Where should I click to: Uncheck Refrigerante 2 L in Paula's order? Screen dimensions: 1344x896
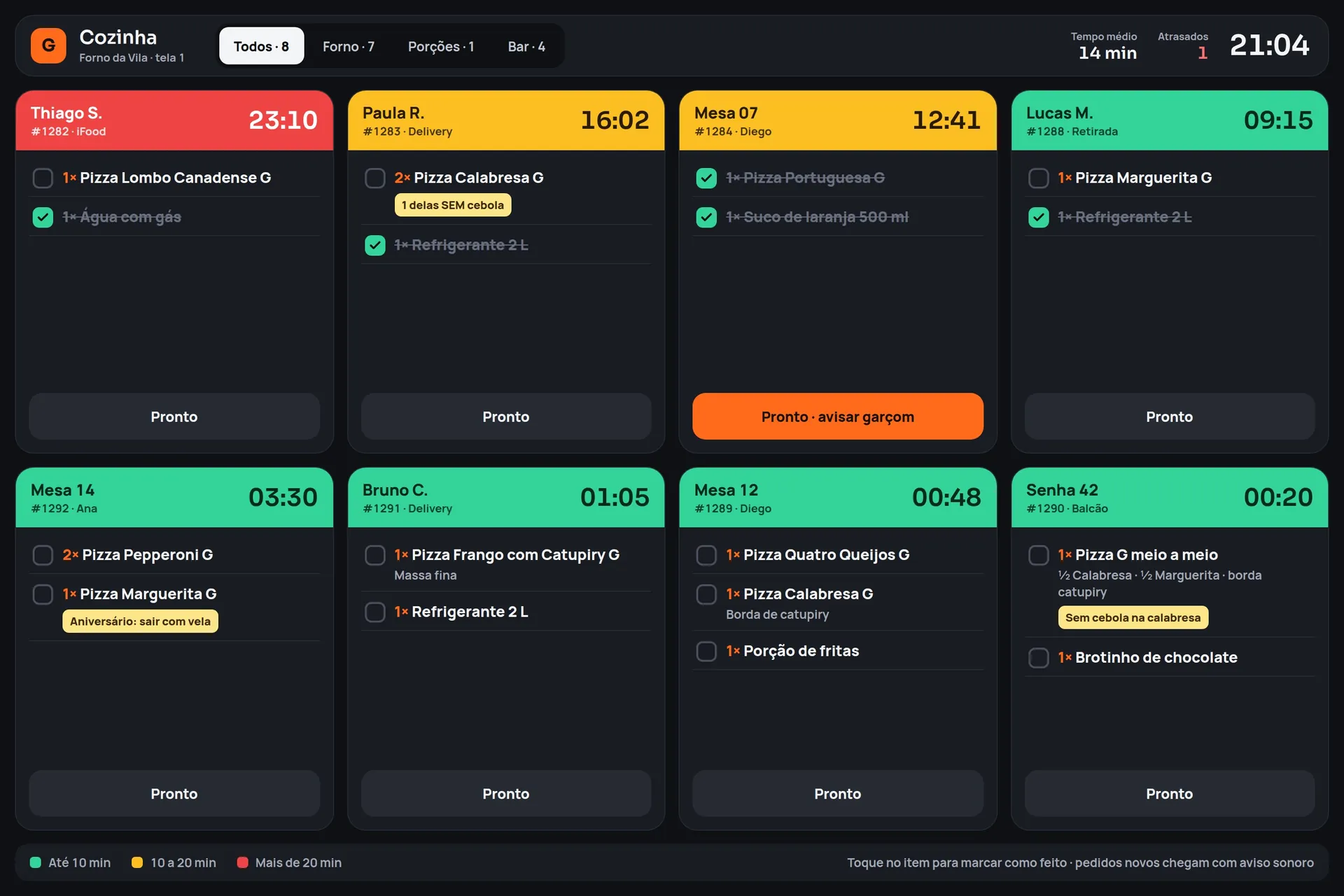375,245
